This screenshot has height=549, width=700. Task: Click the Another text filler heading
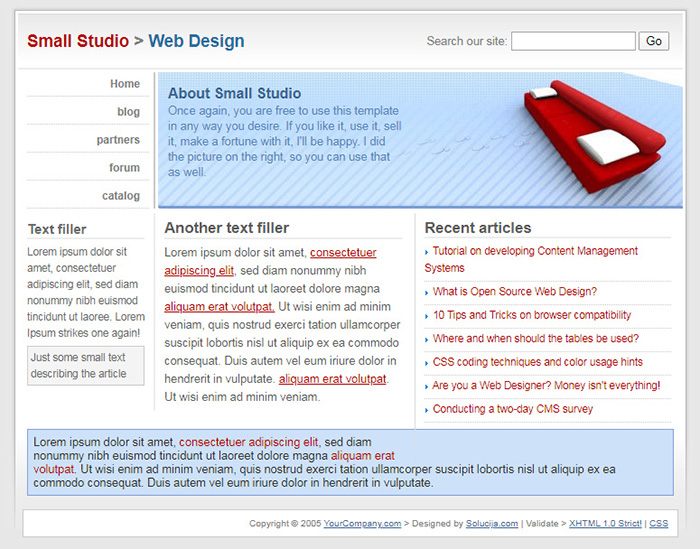point(227,228)
